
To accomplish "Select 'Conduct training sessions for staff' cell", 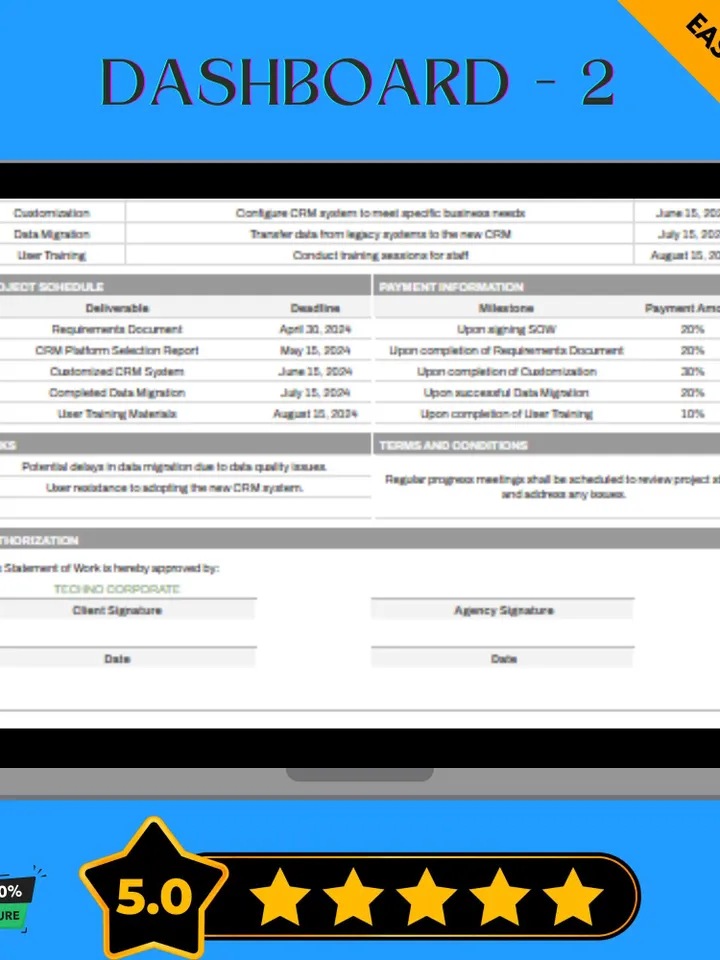I will 380,255.
